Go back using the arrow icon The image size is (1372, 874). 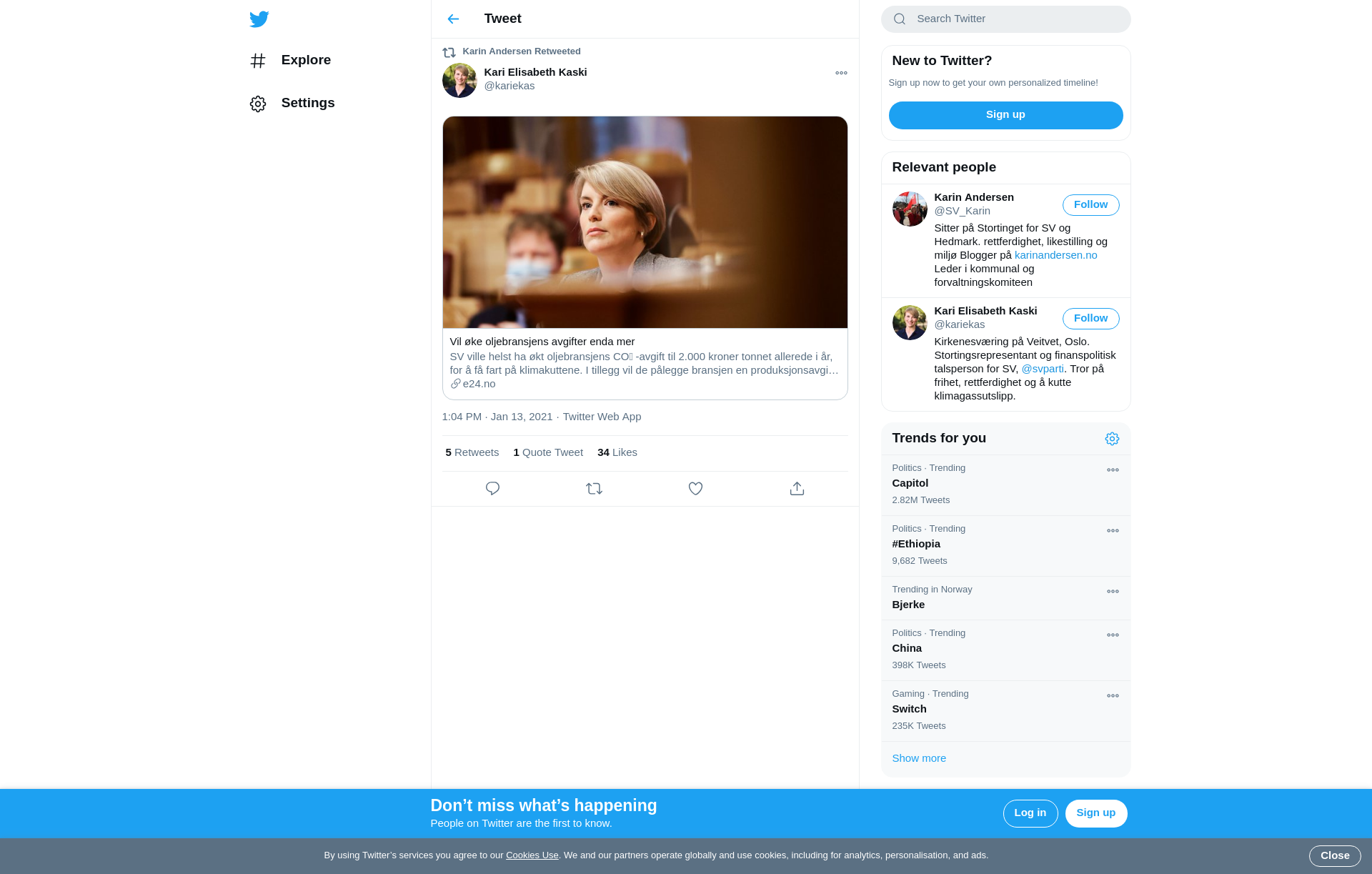coord(453,19)
